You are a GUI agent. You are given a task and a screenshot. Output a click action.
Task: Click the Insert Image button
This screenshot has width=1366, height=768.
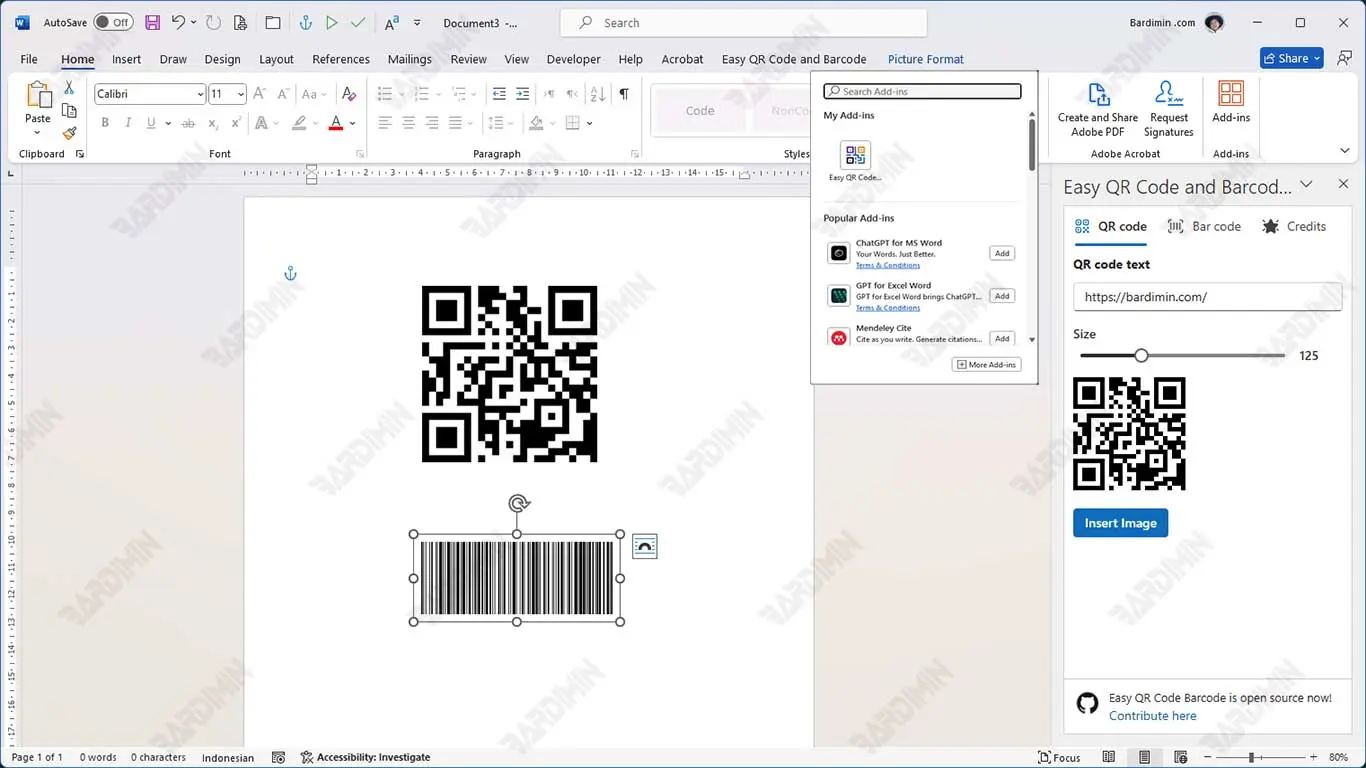click(x=1120, y=523)
